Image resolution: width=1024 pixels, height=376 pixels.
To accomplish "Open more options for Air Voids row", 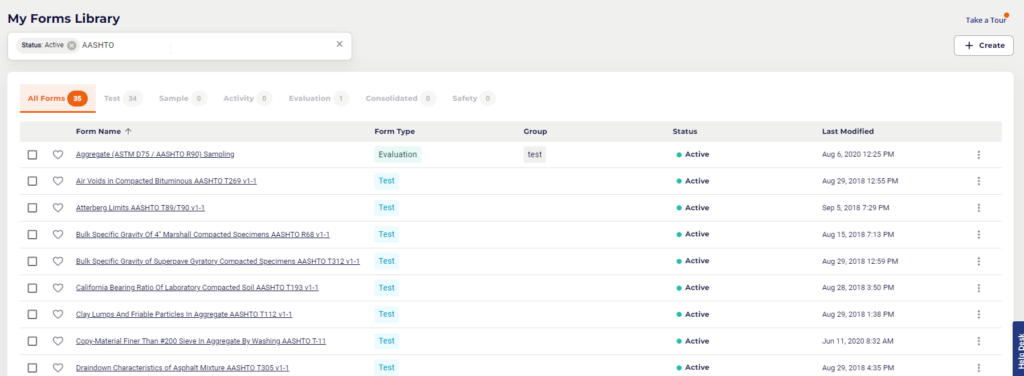I will [x=978, y=181].
